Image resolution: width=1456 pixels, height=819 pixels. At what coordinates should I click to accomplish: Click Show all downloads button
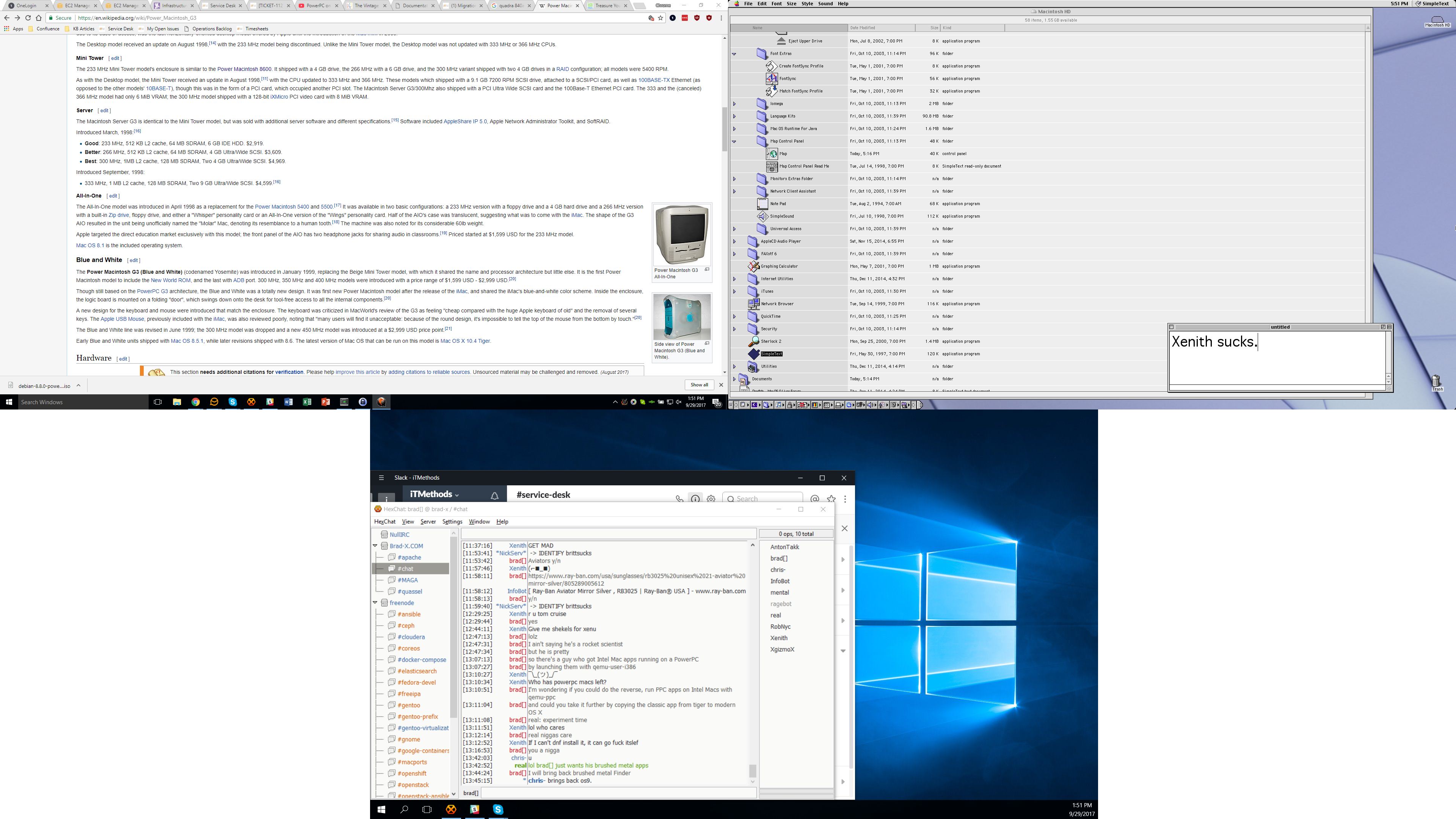tap(699, 385)
